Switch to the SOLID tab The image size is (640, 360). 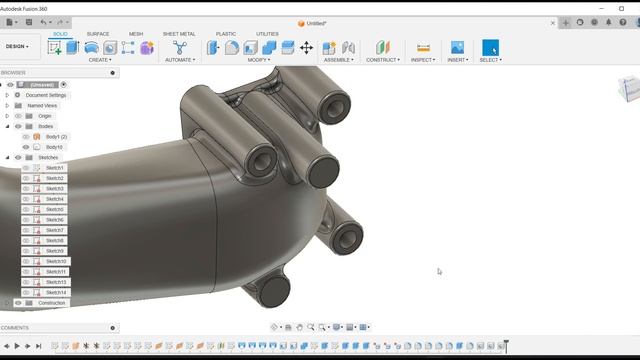(60, 34)
